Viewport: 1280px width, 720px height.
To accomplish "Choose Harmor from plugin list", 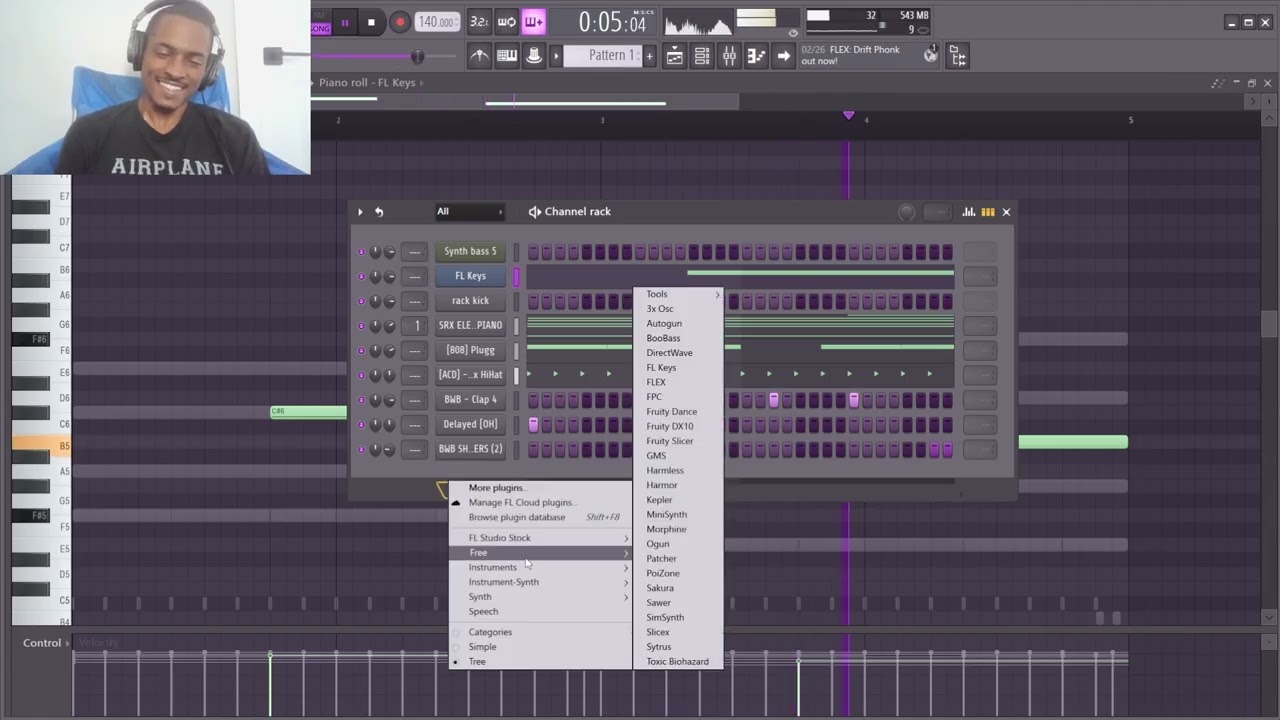I will click(678, 485).
